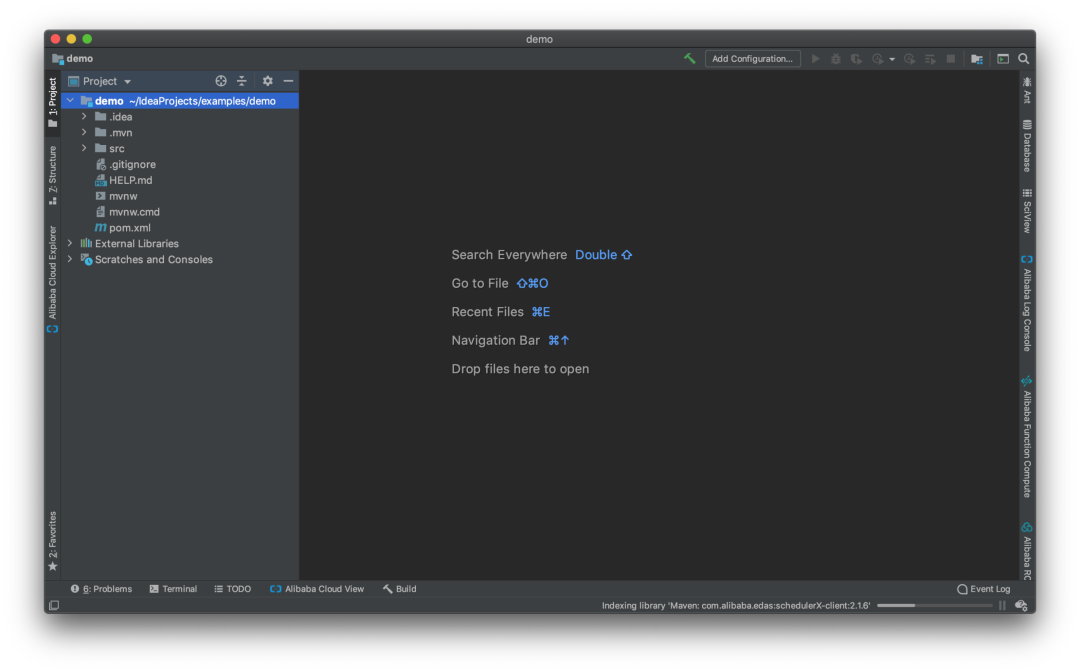Expand the src folder

(x=85, y=148)
